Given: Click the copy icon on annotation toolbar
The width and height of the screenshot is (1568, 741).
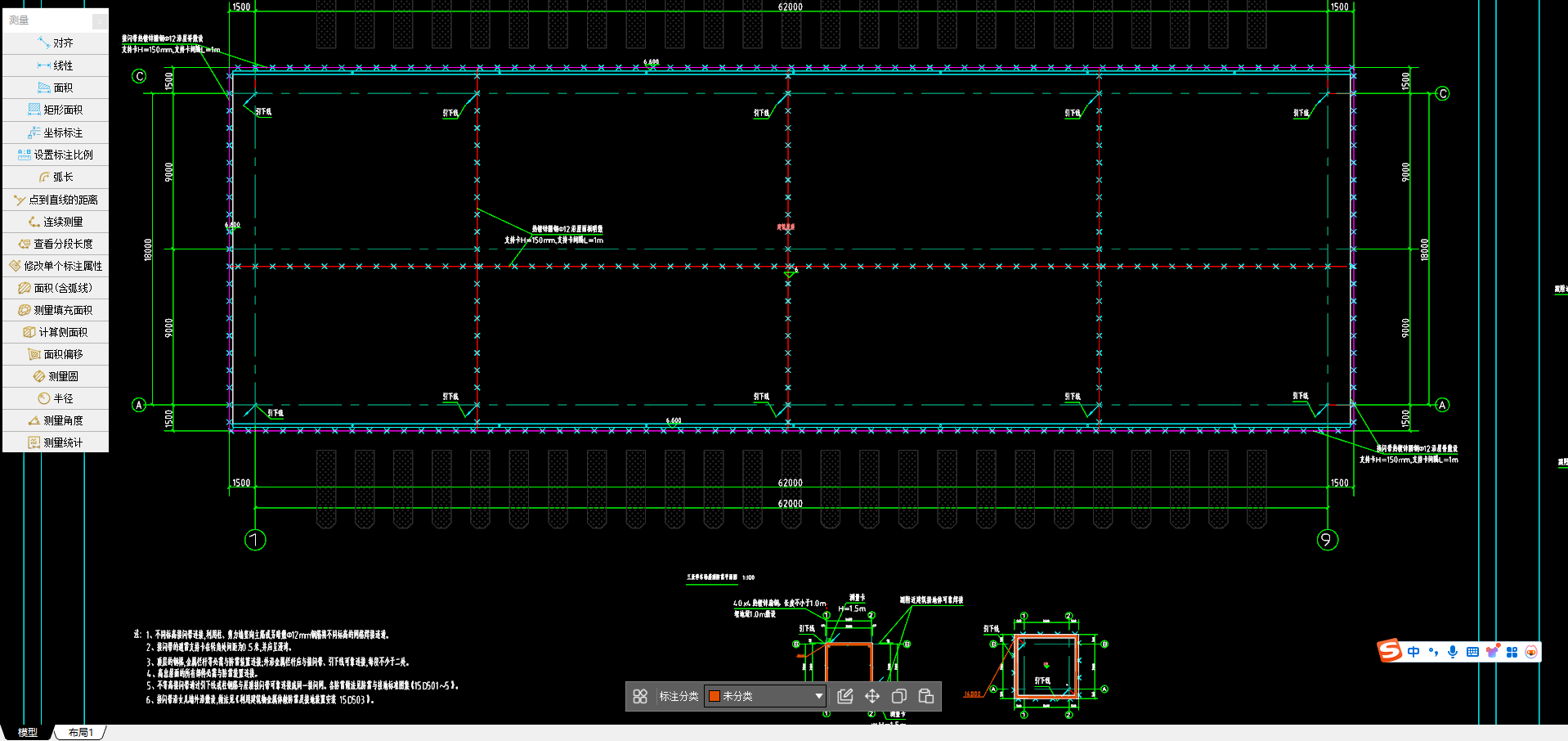Looking at the screenshot, I should (898, 696).
